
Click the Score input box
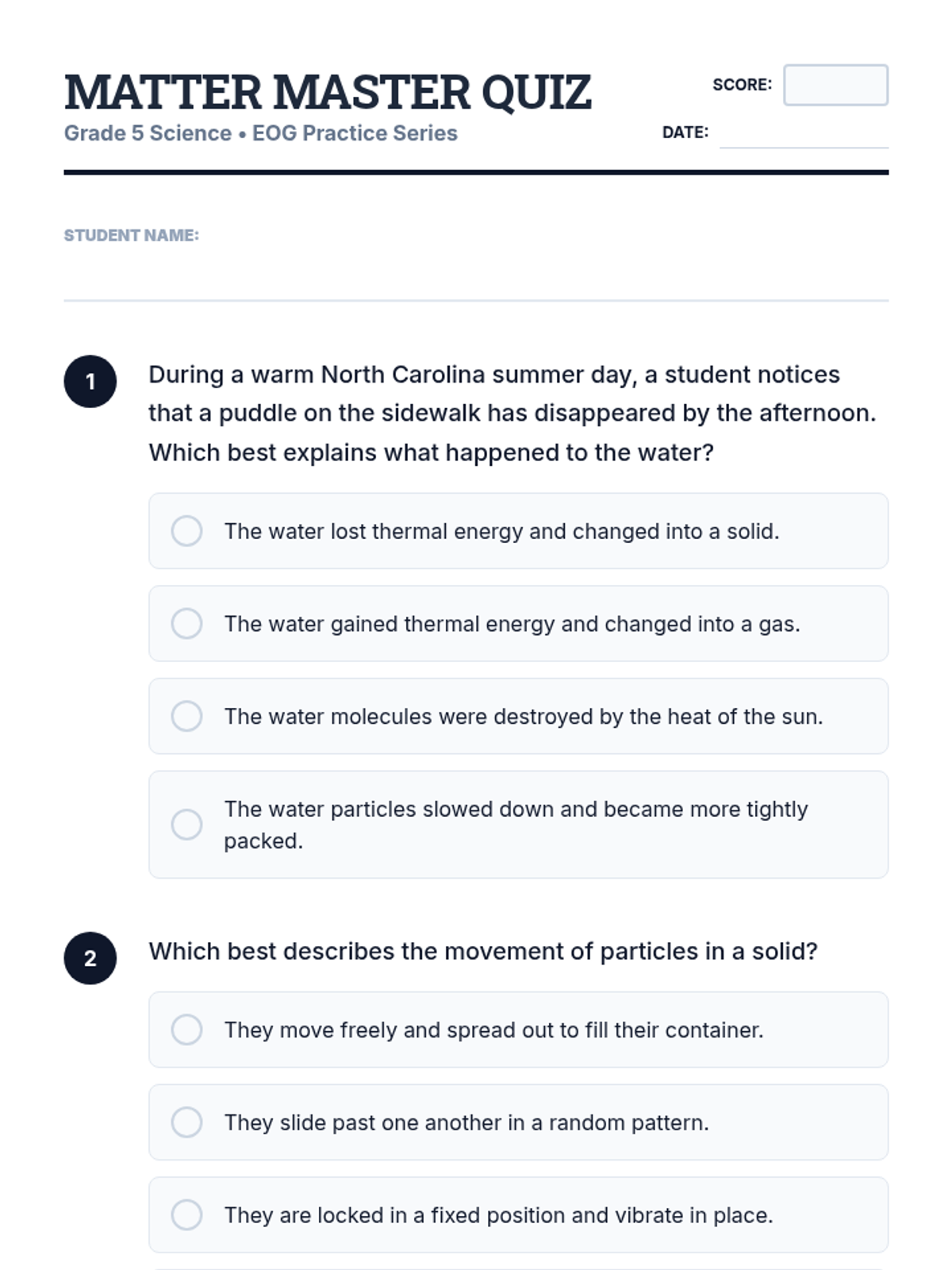pyautogui.click(x=835, y=85)
